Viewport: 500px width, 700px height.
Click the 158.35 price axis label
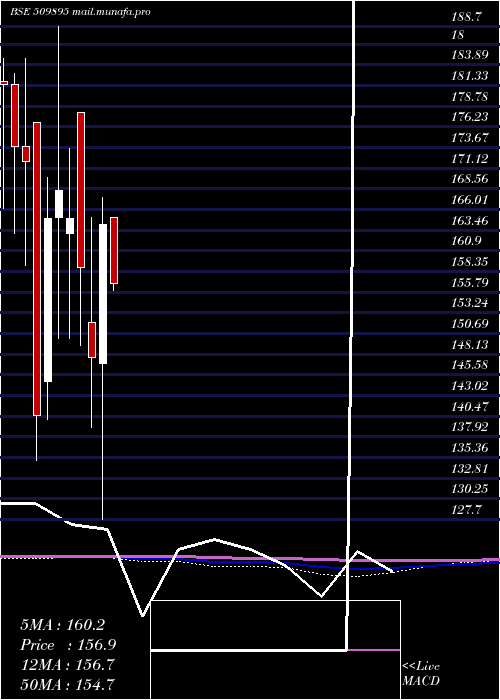tap(470, 262)
